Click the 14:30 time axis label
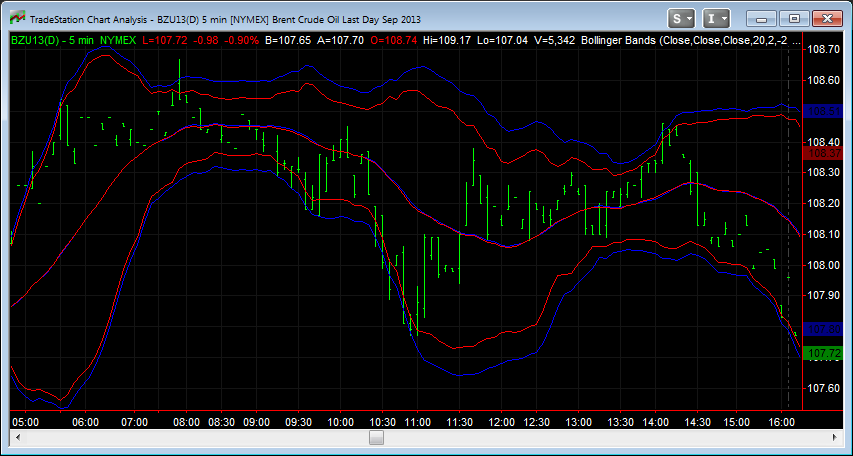 pos(697,422)
